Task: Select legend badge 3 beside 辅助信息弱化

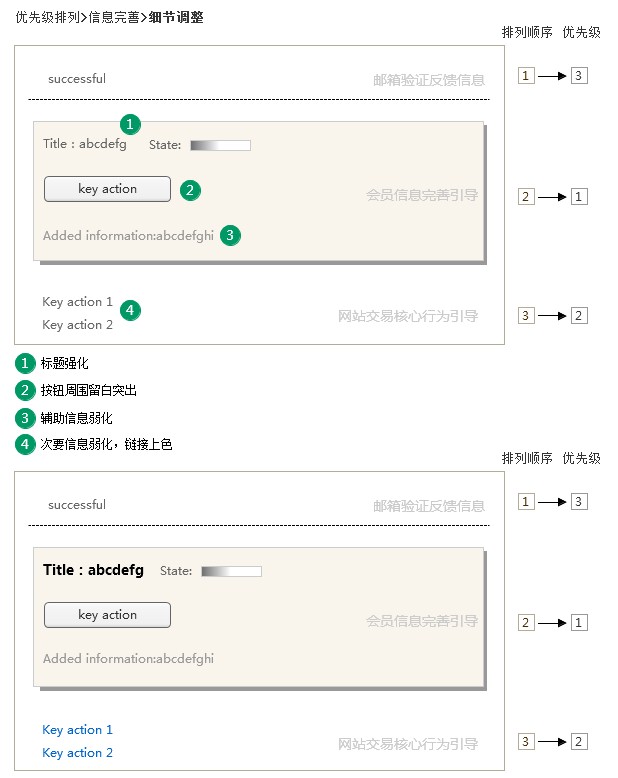Action: click(25, 417)
